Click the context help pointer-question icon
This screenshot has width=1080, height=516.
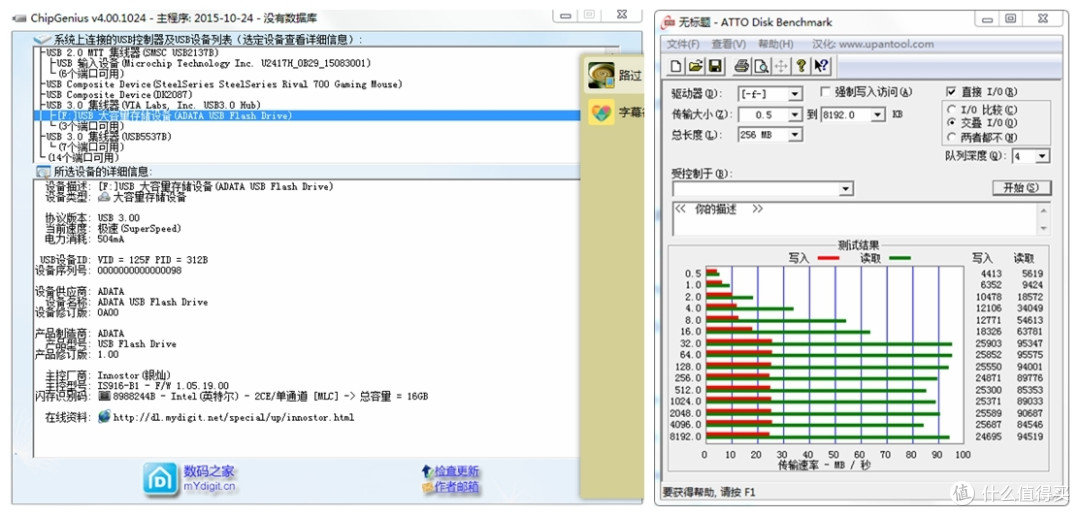pyautogui.click(x=821, y=66)
